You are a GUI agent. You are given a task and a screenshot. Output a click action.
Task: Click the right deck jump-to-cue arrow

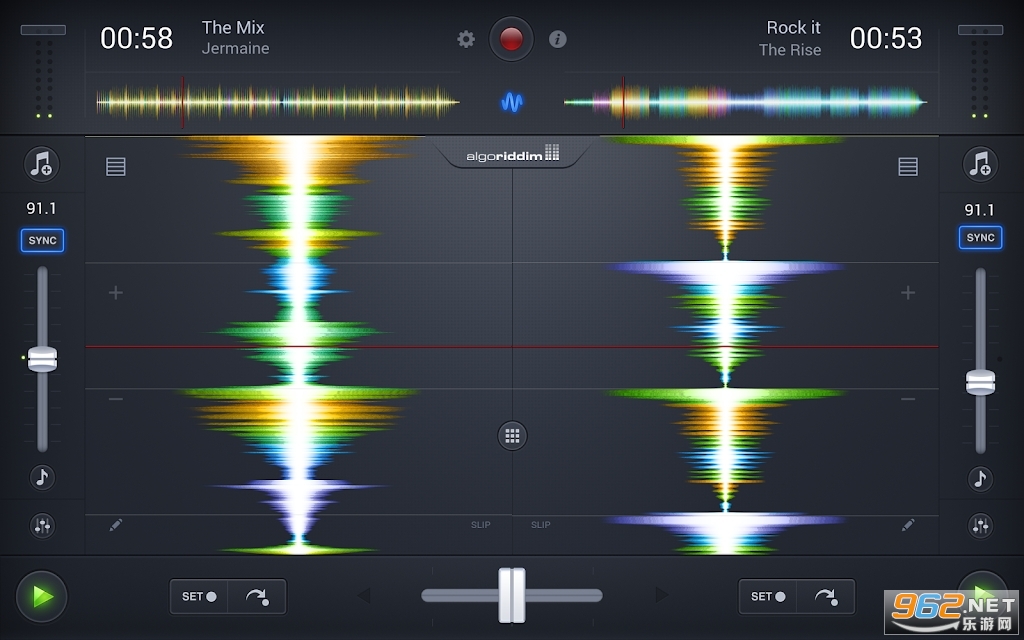point(825,596)
